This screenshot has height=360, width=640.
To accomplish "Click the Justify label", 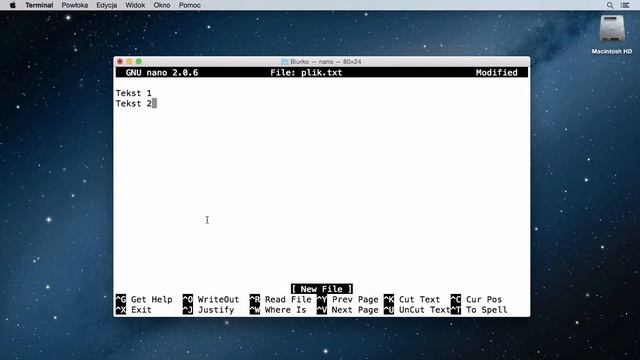I will click(216, 310).
